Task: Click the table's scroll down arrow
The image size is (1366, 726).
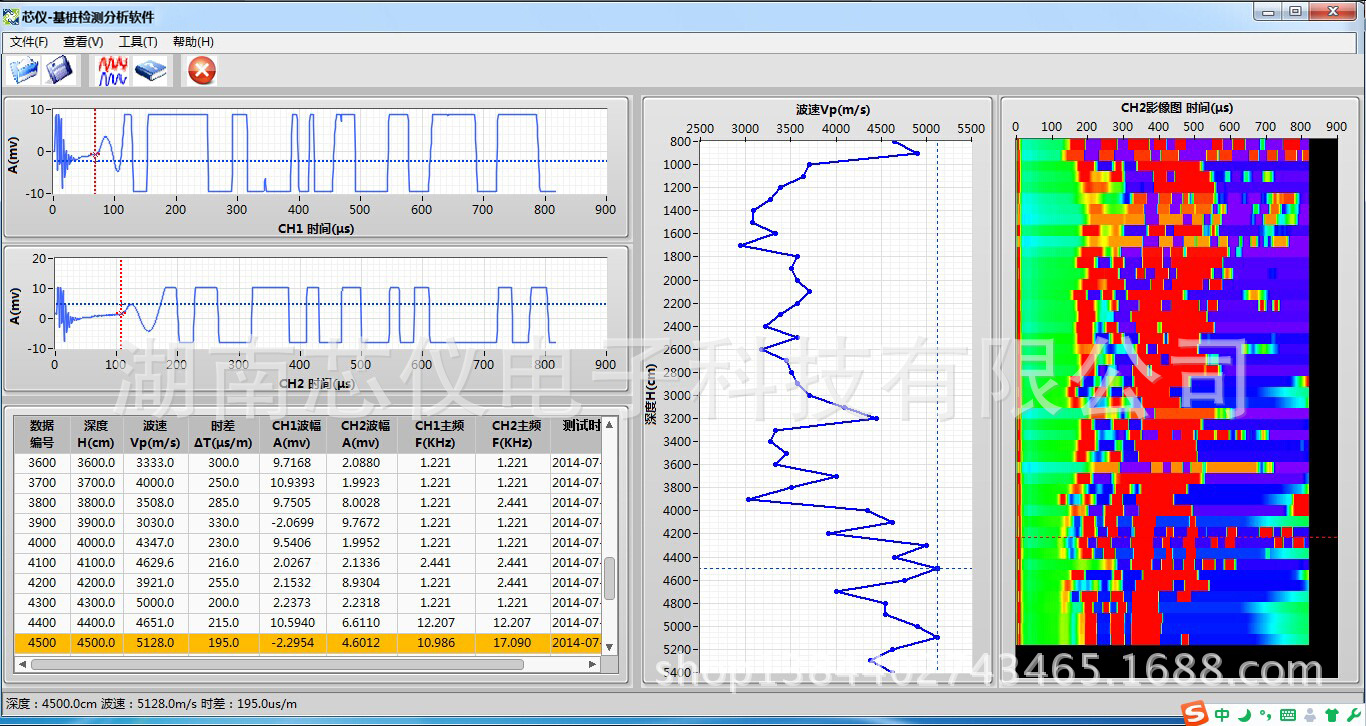Action: click(x=609, y=646)
